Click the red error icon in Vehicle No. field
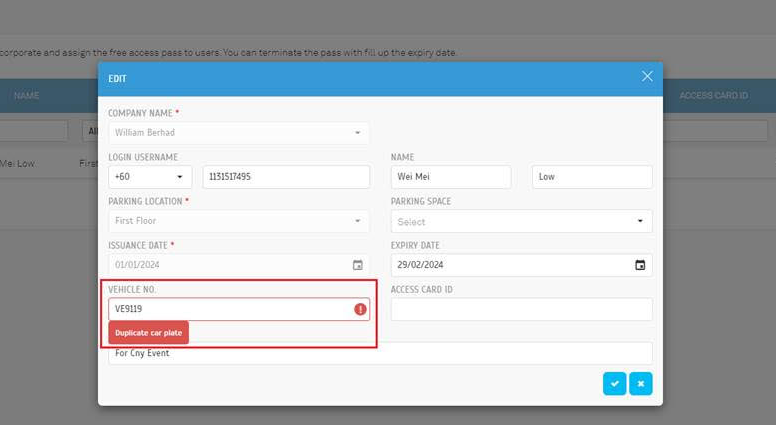 pos(360,310)
